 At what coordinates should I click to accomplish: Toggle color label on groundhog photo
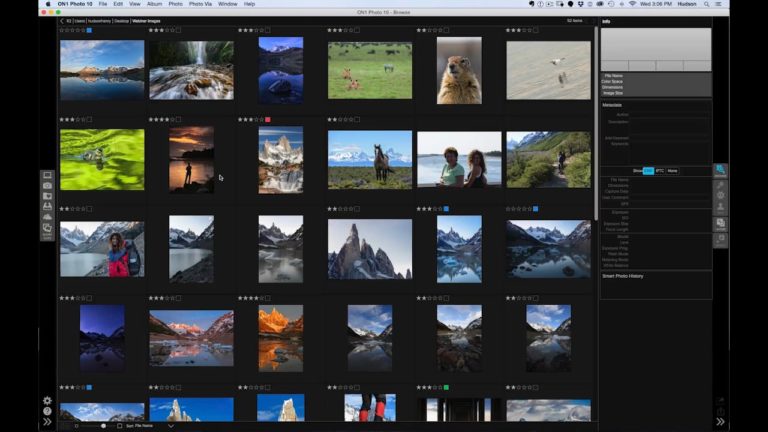click(446, 30)
